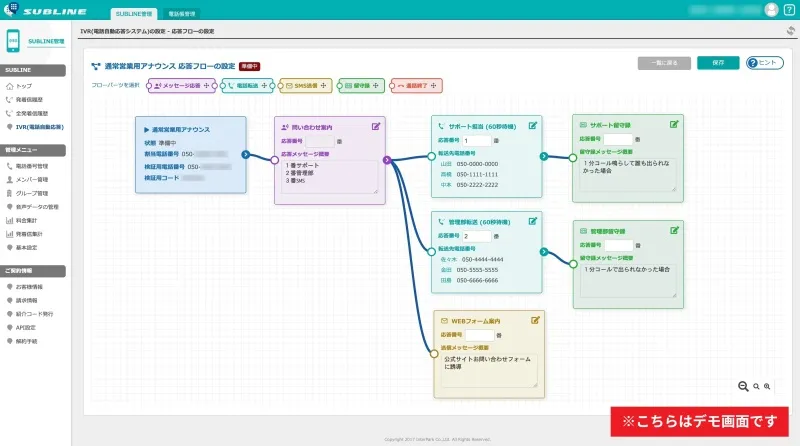This screenshot has height=446, width=800.
Task: Click input port of 管理部留守録 node
Action: click(573, 264)
